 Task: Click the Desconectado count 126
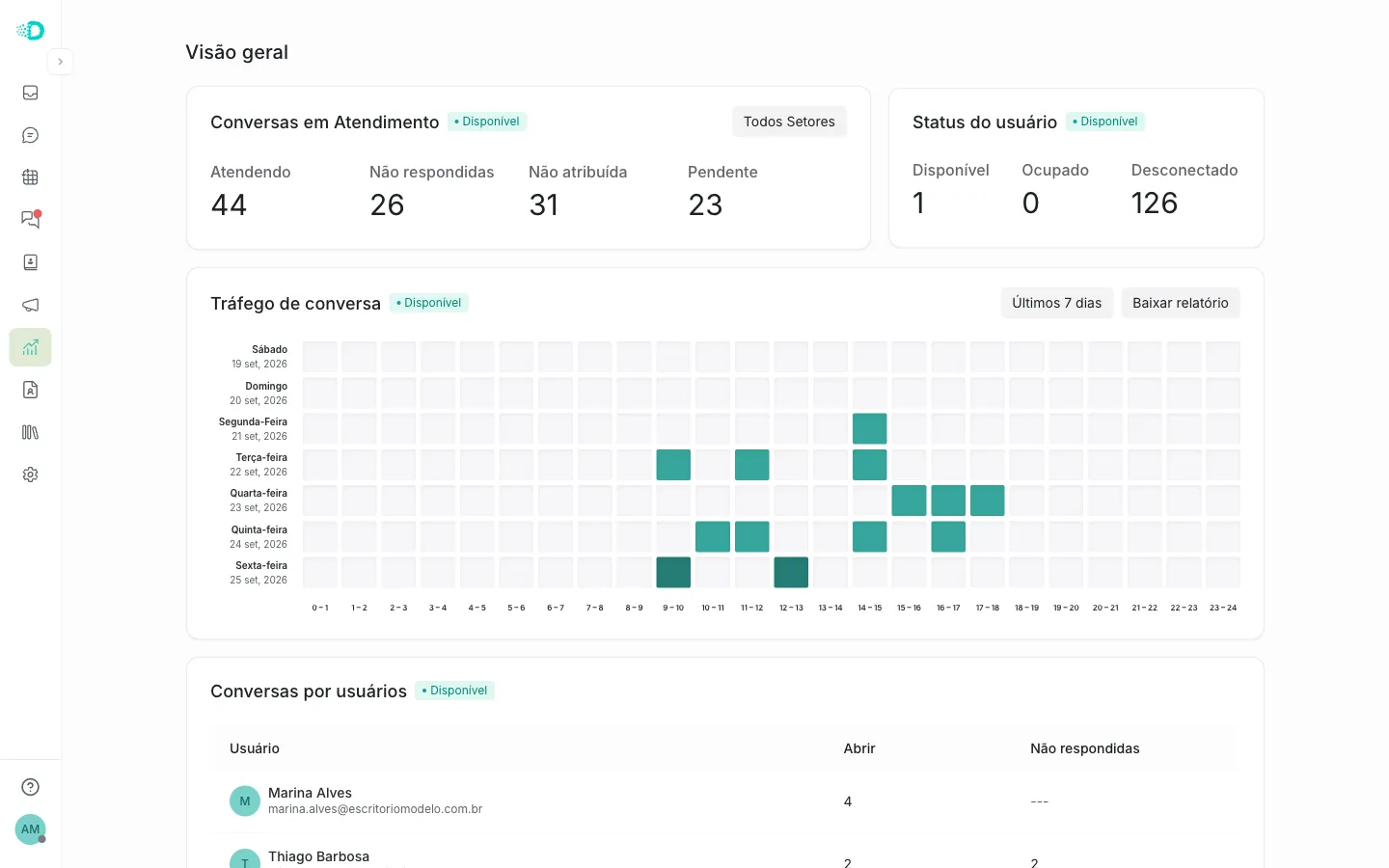[x=1155, y=203]
